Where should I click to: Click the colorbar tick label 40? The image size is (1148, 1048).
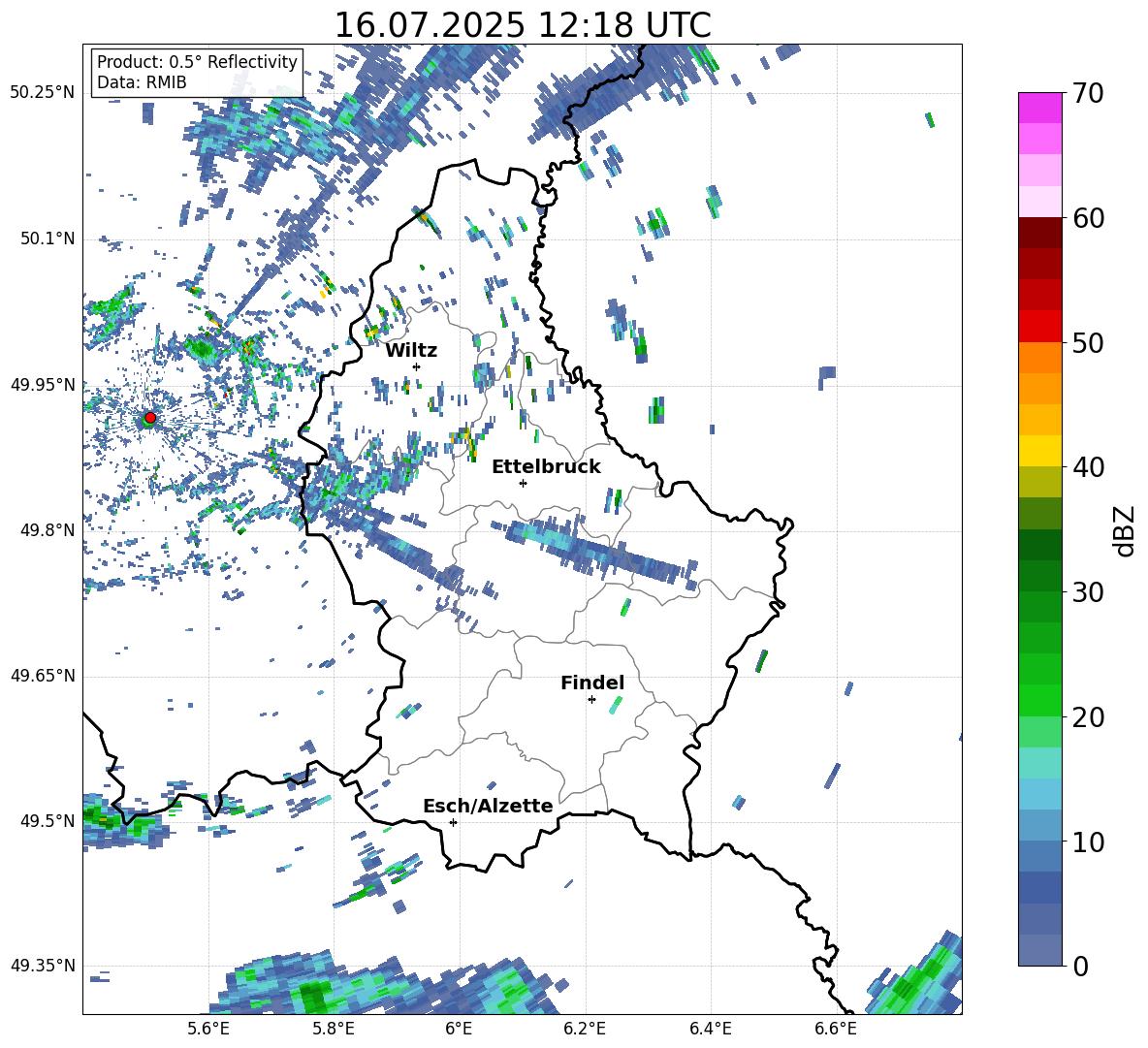point(1088,467)
